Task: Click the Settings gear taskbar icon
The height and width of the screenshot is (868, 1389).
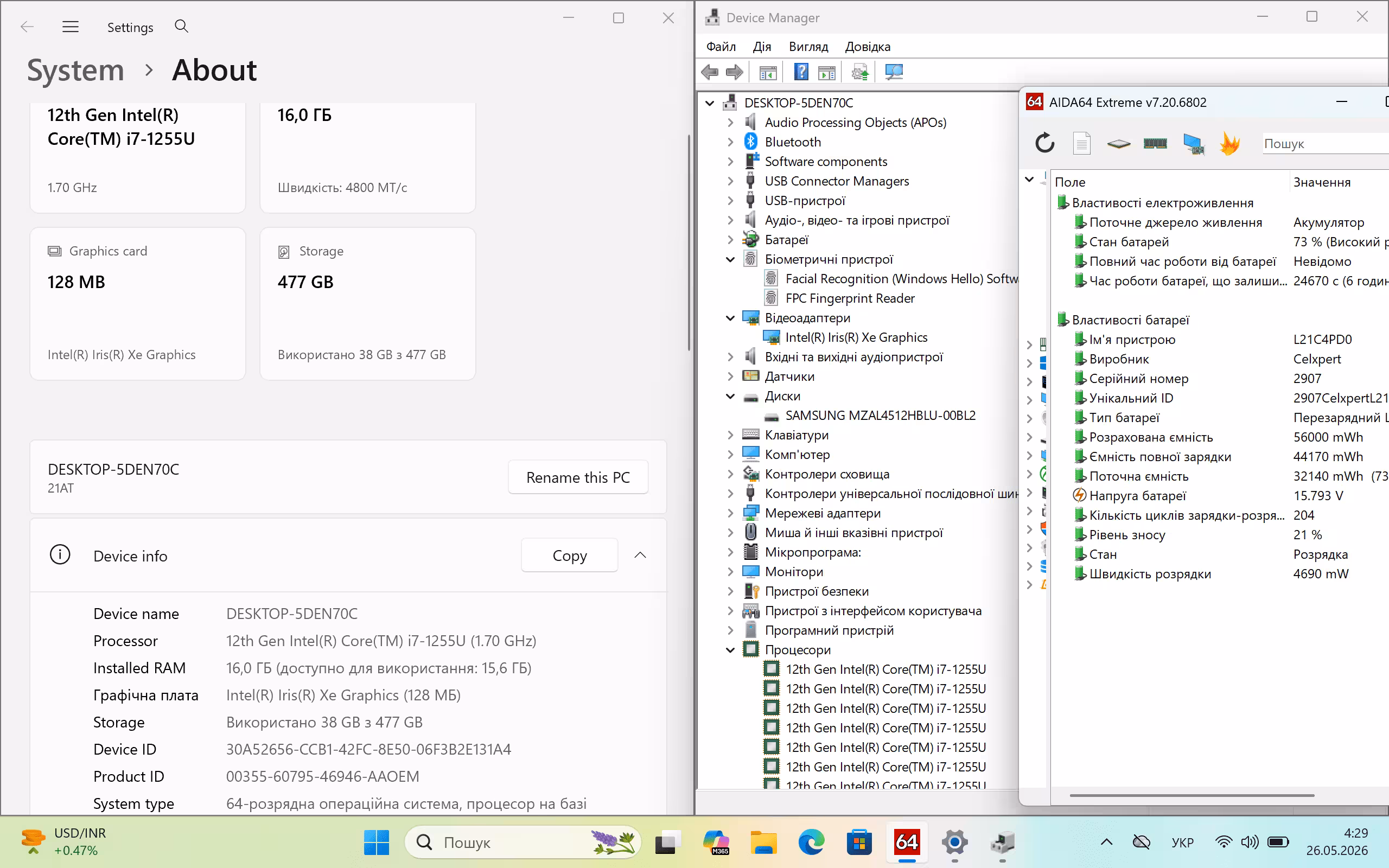Action: click(x=954, y=842)
